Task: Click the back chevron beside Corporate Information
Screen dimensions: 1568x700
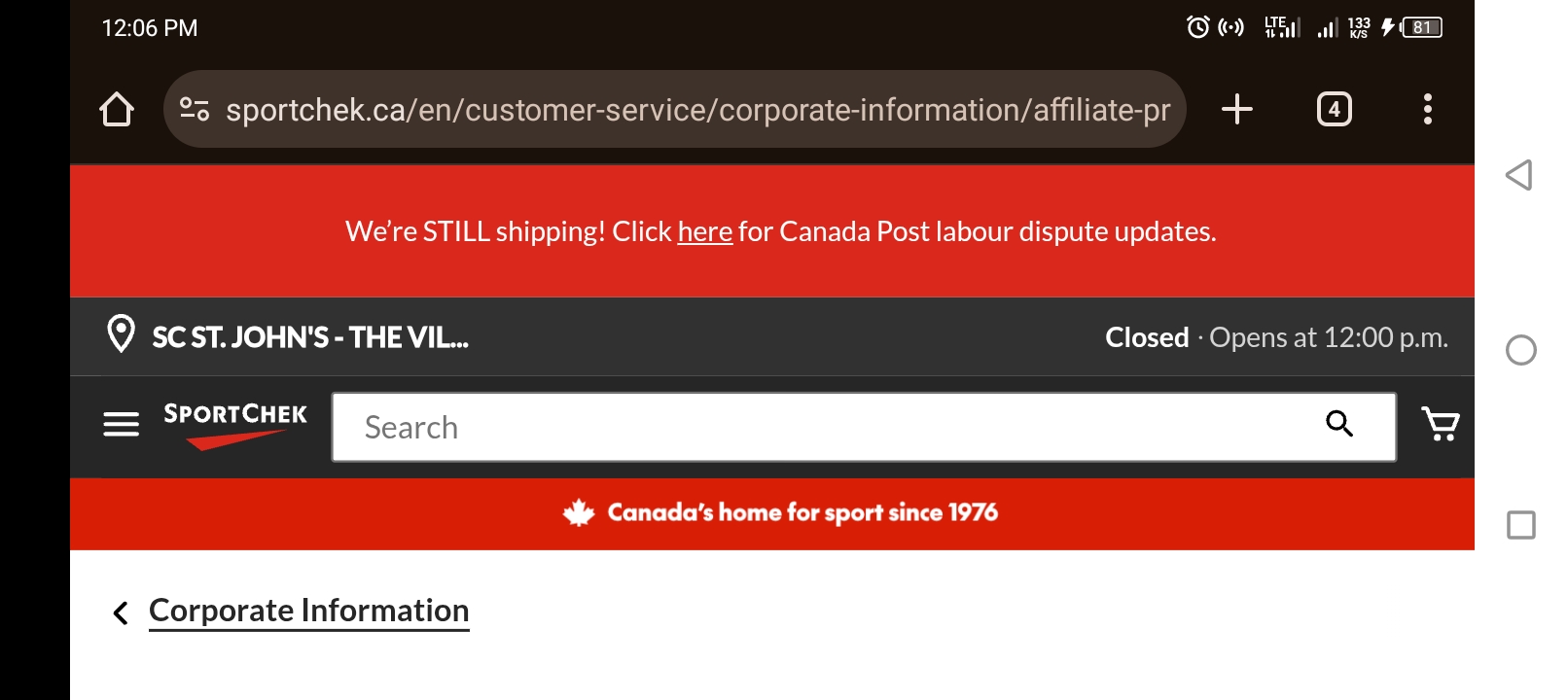Action: pyautogui.click(x=121, y=613)
